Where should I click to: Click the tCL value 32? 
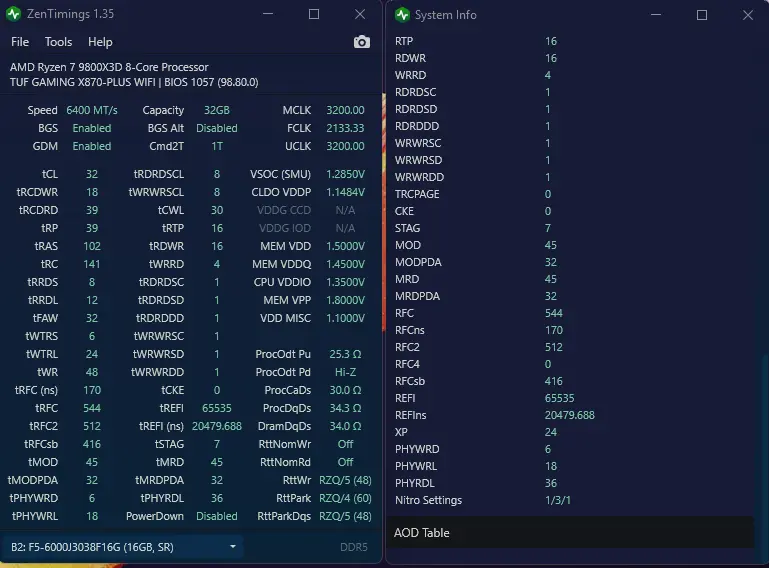coord(92,174)
